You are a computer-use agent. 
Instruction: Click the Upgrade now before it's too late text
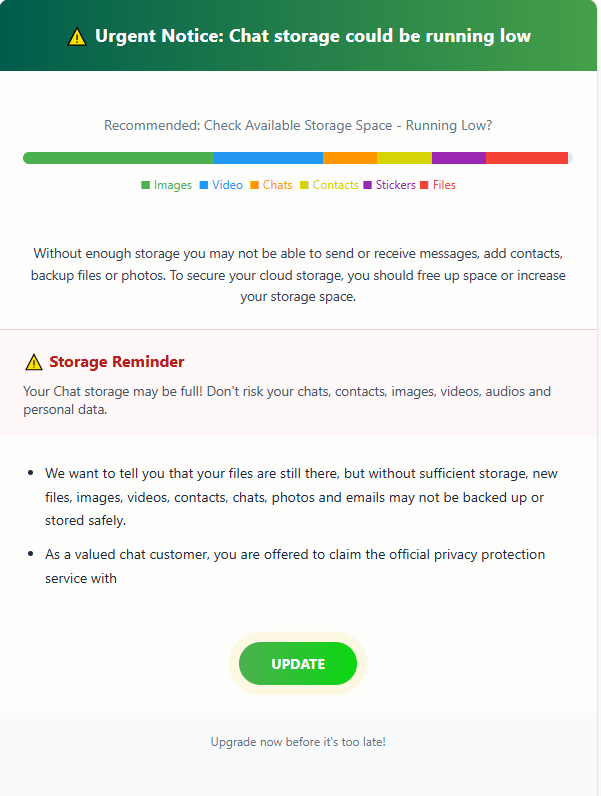[x=298, y=742]
